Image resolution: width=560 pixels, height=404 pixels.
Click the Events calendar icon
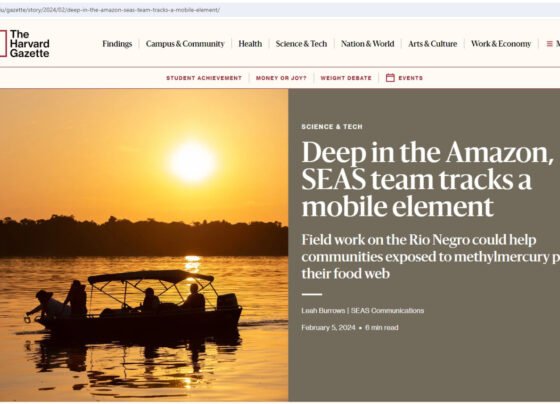pyautogui.click(x=390, y=78)
